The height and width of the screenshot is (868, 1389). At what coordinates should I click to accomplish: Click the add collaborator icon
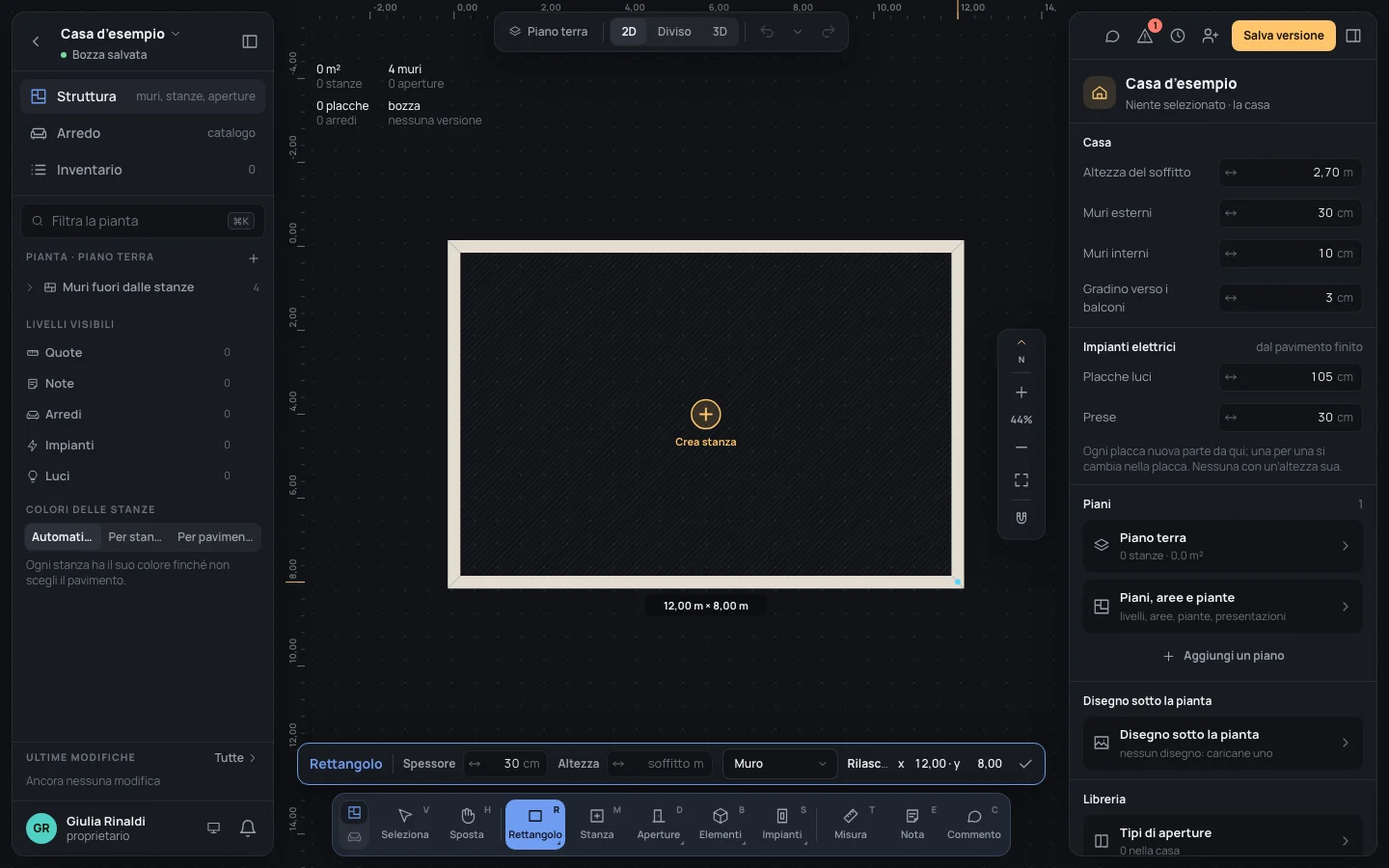pos(1211,36)
